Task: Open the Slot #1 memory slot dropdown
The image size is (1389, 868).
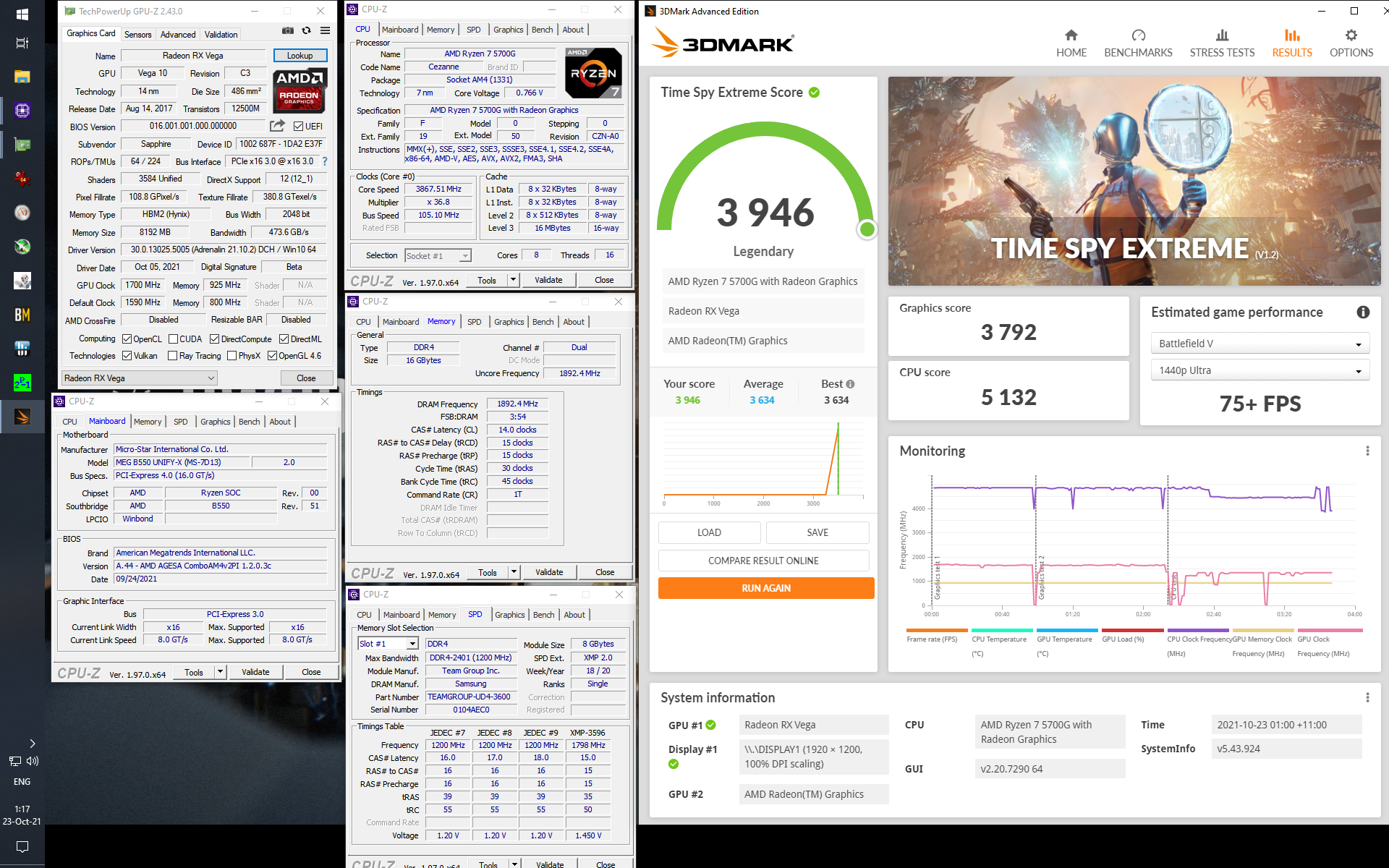Action: 388,644
